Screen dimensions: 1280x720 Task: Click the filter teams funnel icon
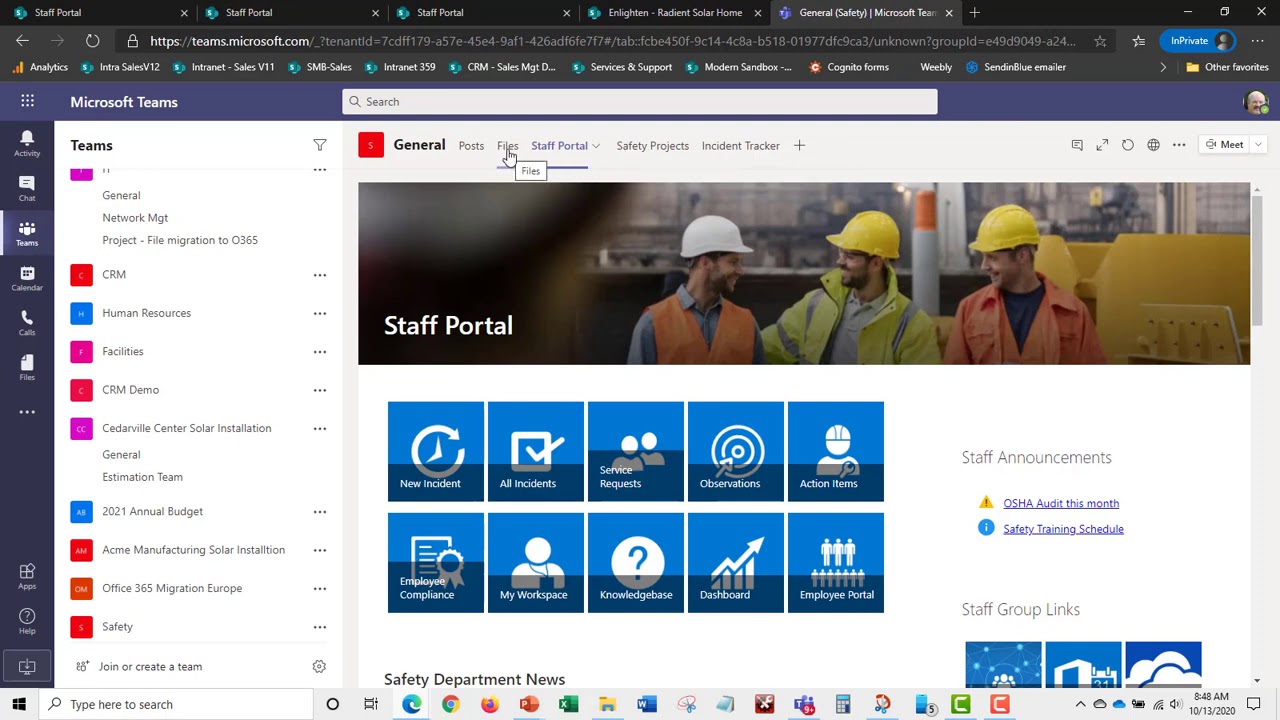point(320,146)
